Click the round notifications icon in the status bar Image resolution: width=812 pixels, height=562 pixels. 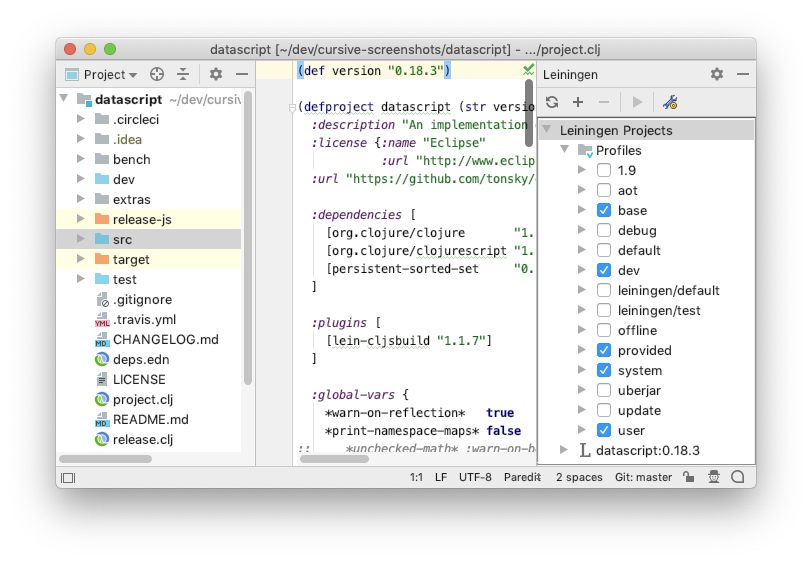[x=738, y=477]
